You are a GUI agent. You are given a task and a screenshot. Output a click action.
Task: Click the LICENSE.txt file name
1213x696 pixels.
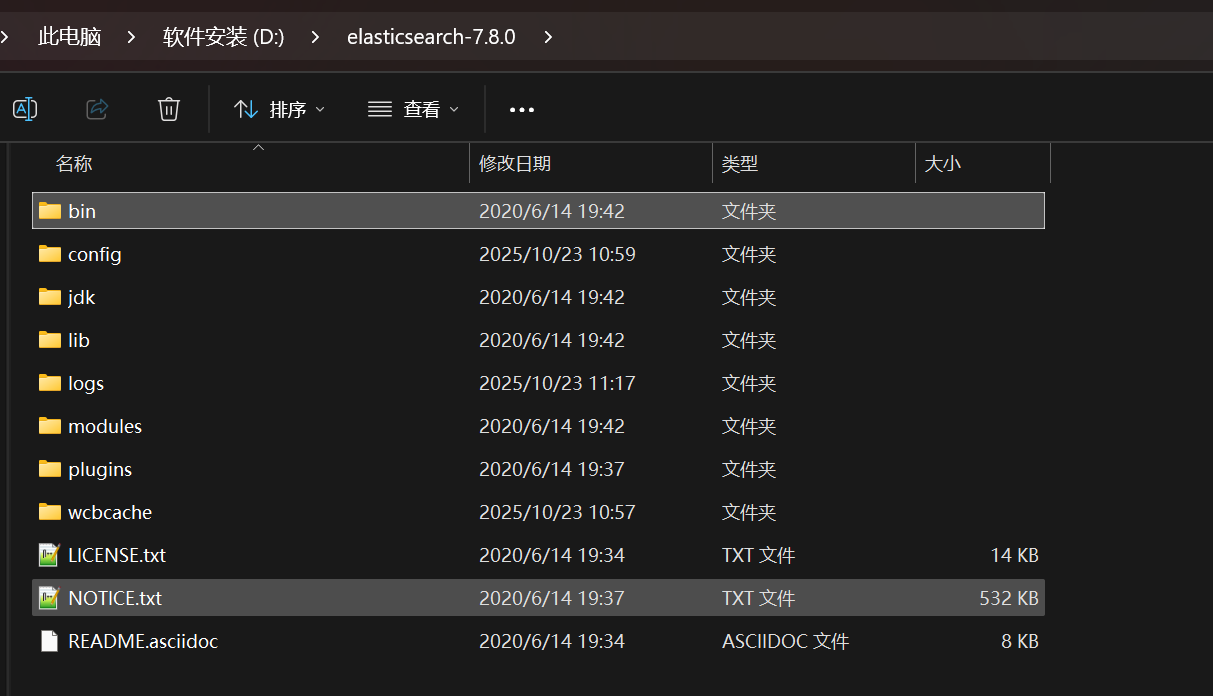(117, 555)
